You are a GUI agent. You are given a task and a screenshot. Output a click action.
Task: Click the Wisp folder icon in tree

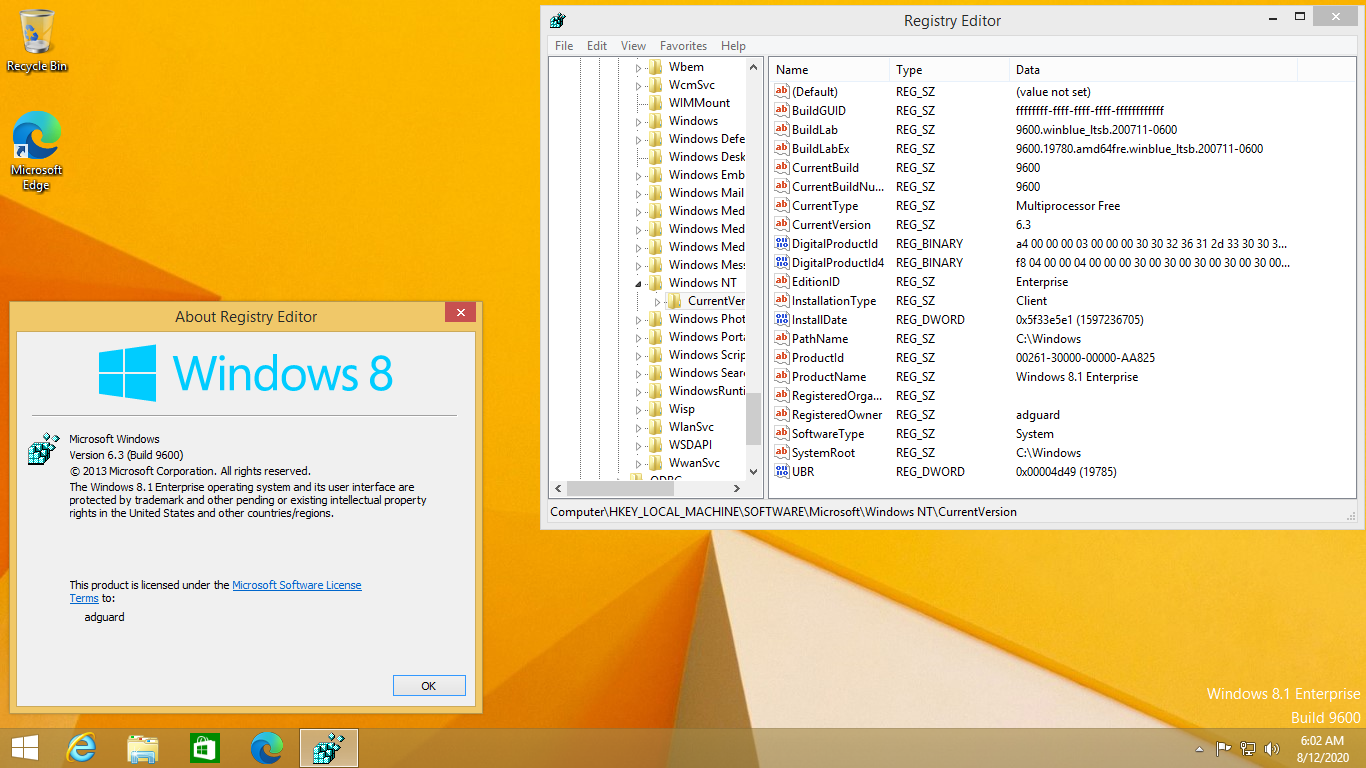(x=656, y=409)
